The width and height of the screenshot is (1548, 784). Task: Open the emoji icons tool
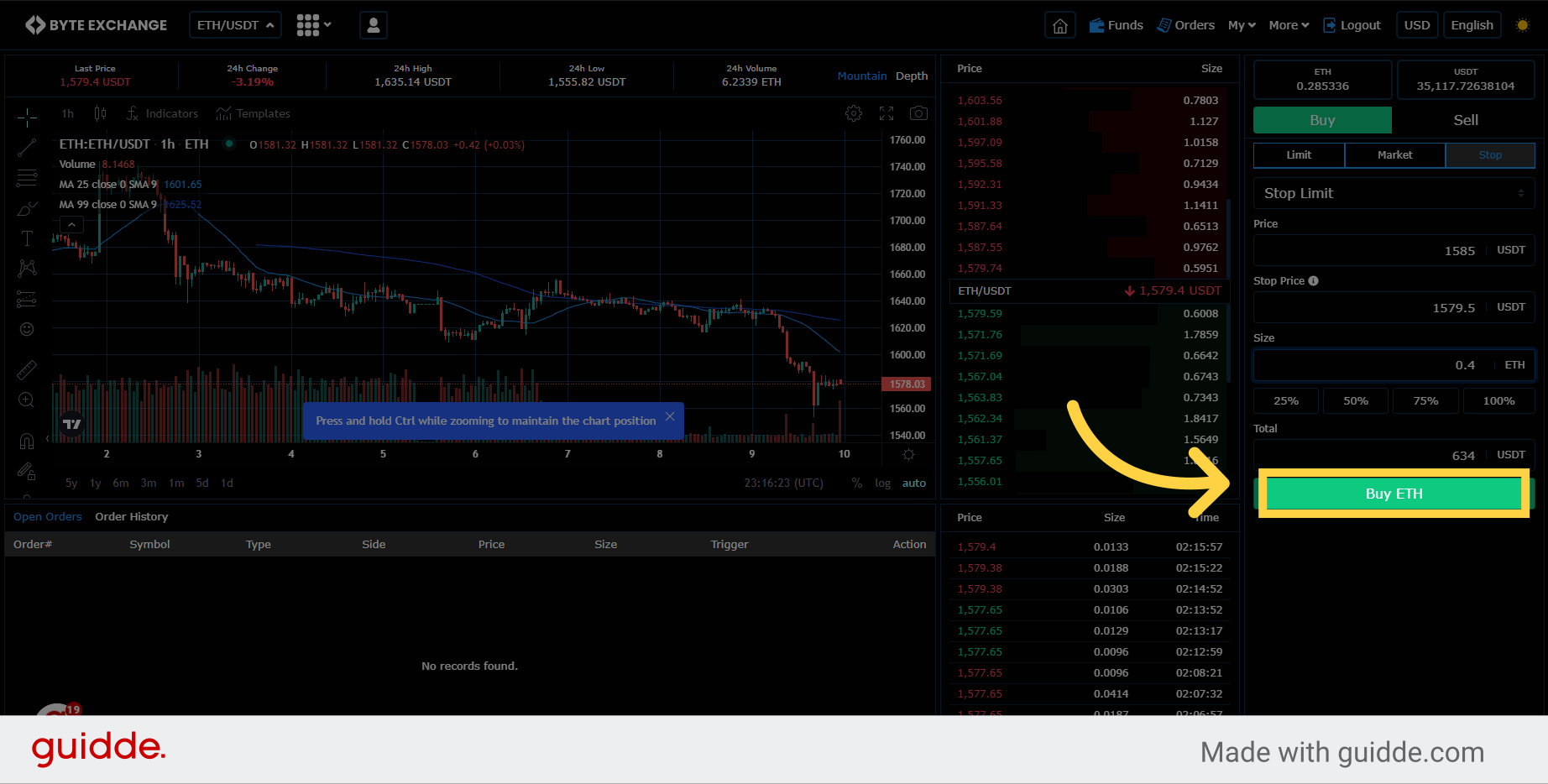pos(27,329)
